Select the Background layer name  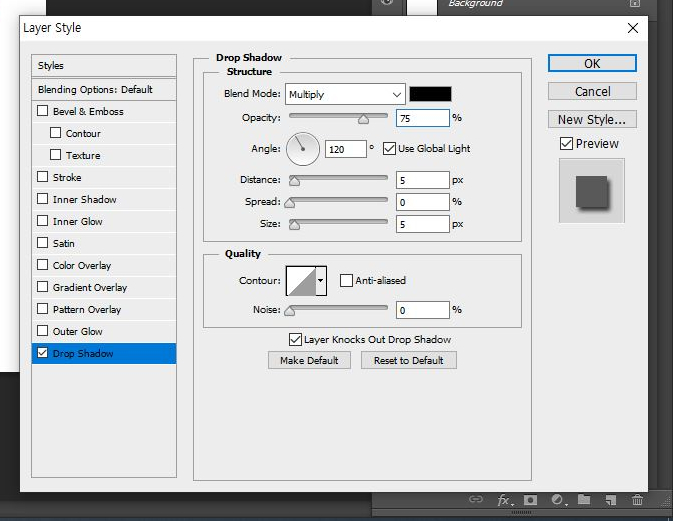[475, 3]
